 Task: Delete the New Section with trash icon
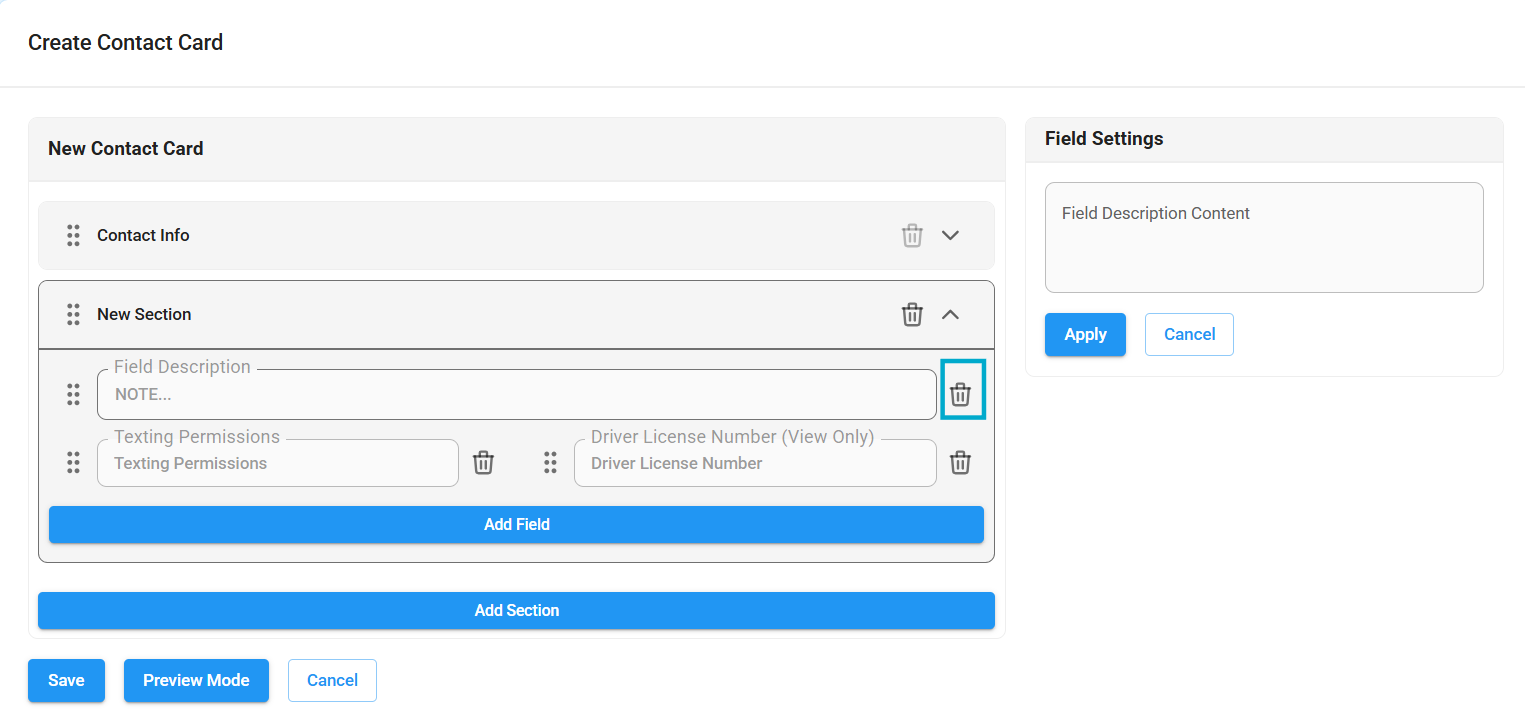click(912, 314)
